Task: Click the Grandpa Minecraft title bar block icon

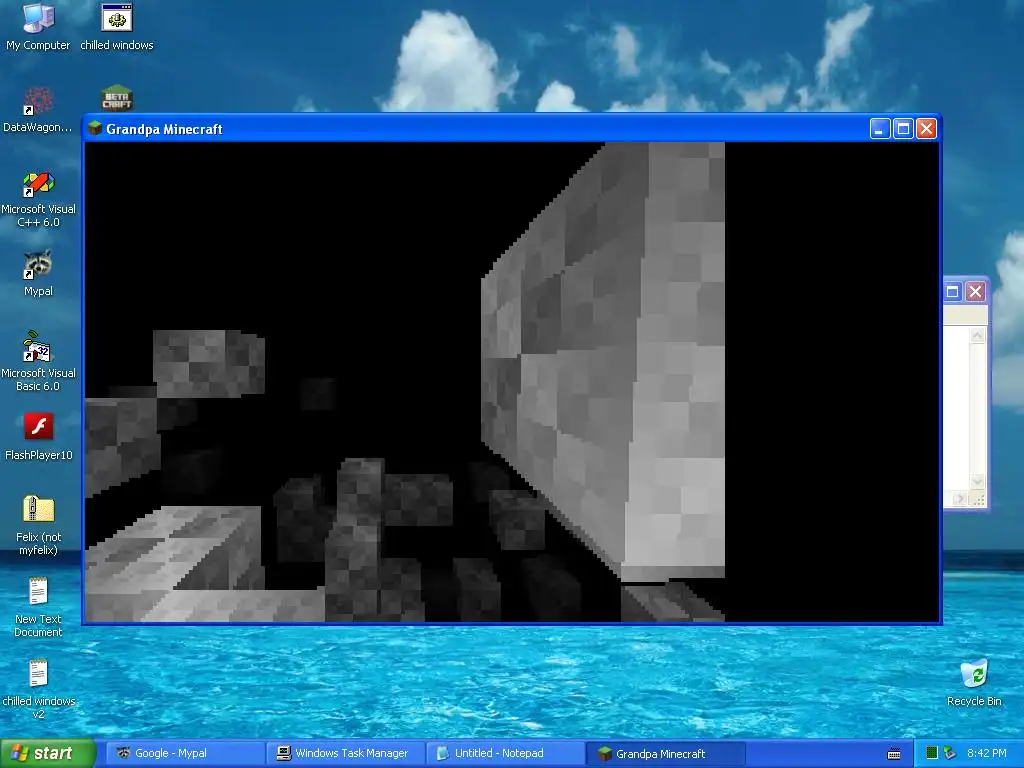Action: pyautogui.click(x=95, y=128)
